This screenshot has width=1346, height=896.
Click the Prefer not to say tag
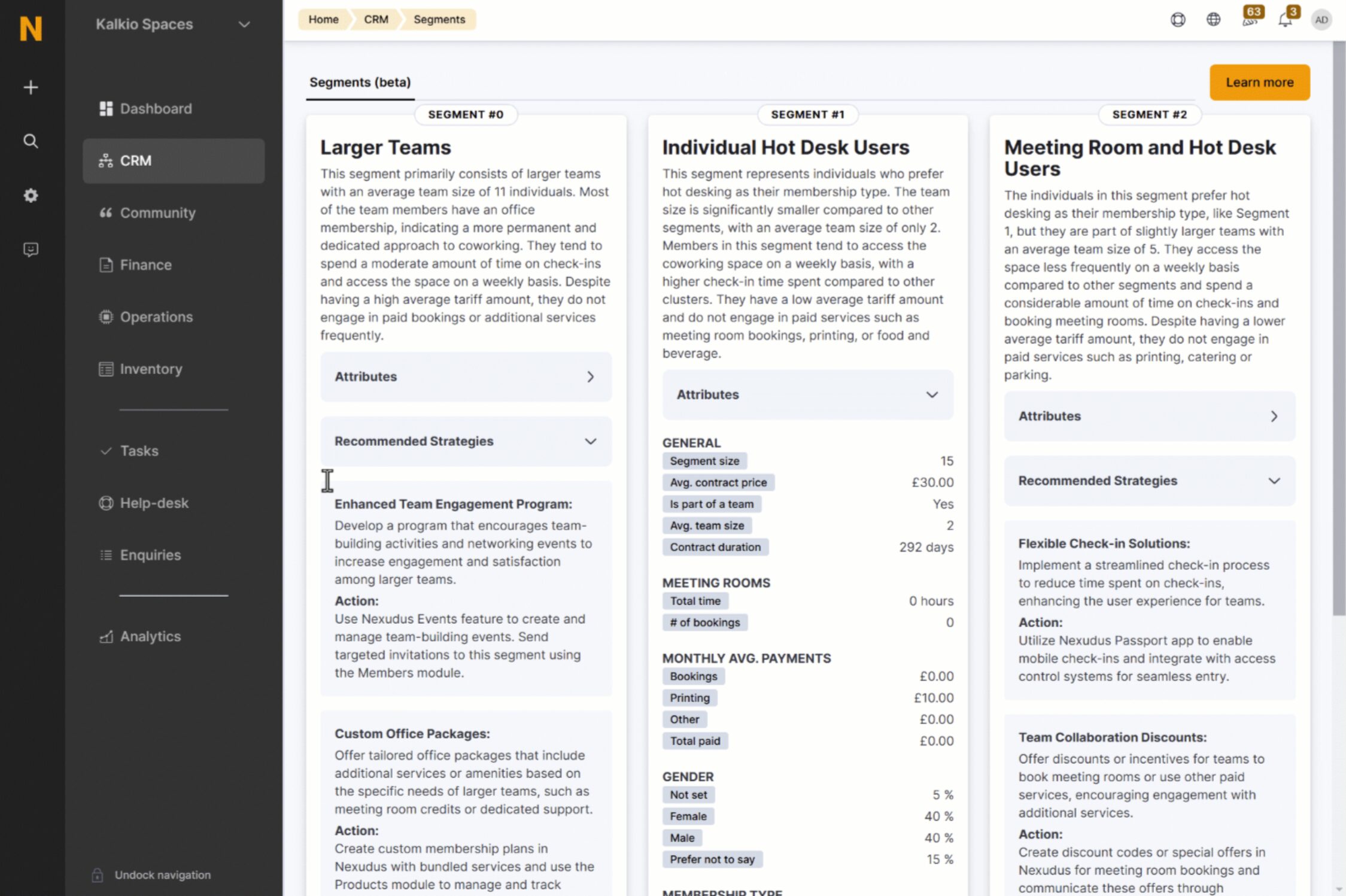point(712,859)
